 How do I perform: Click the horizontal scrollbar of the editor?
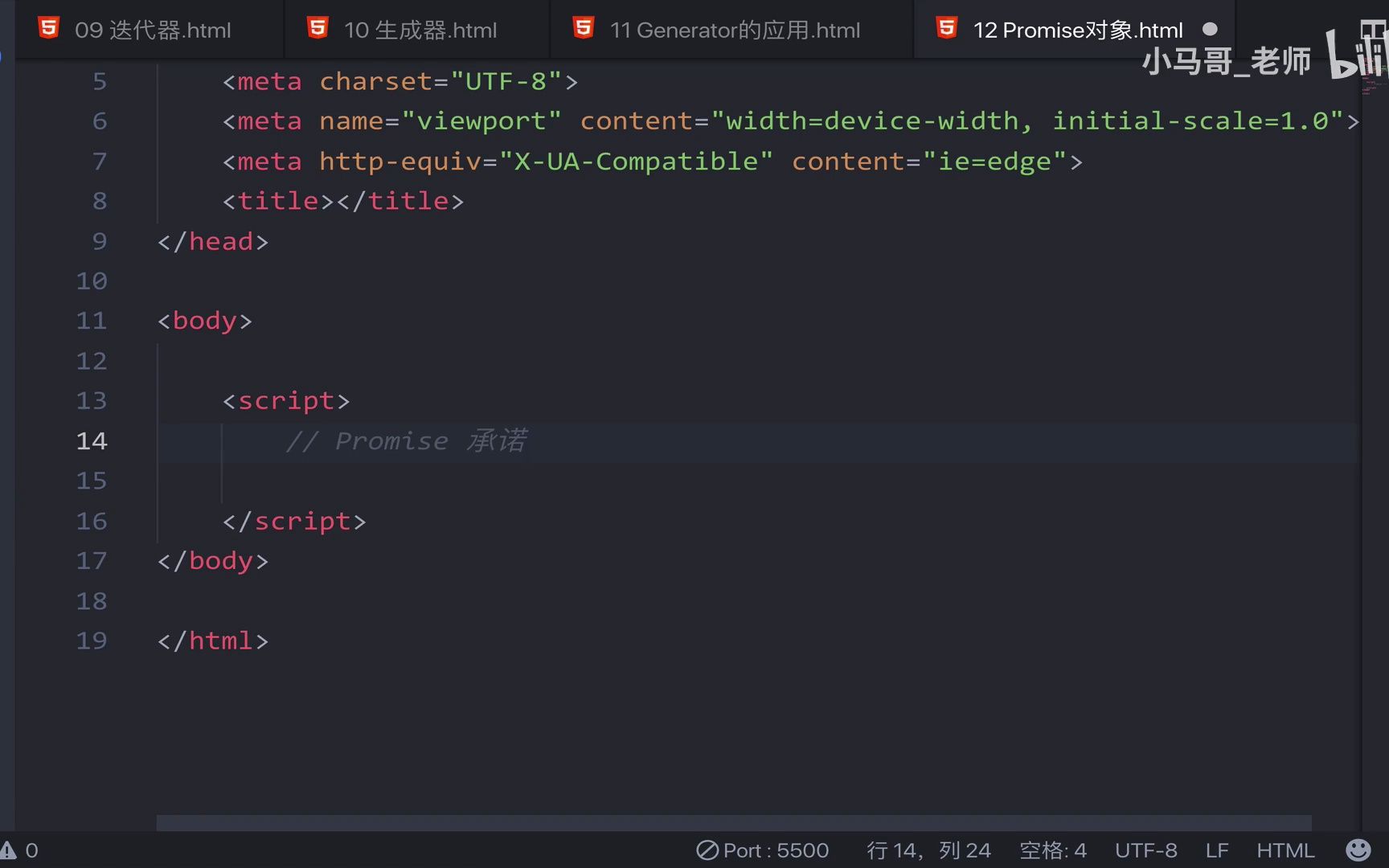point(734,823)
